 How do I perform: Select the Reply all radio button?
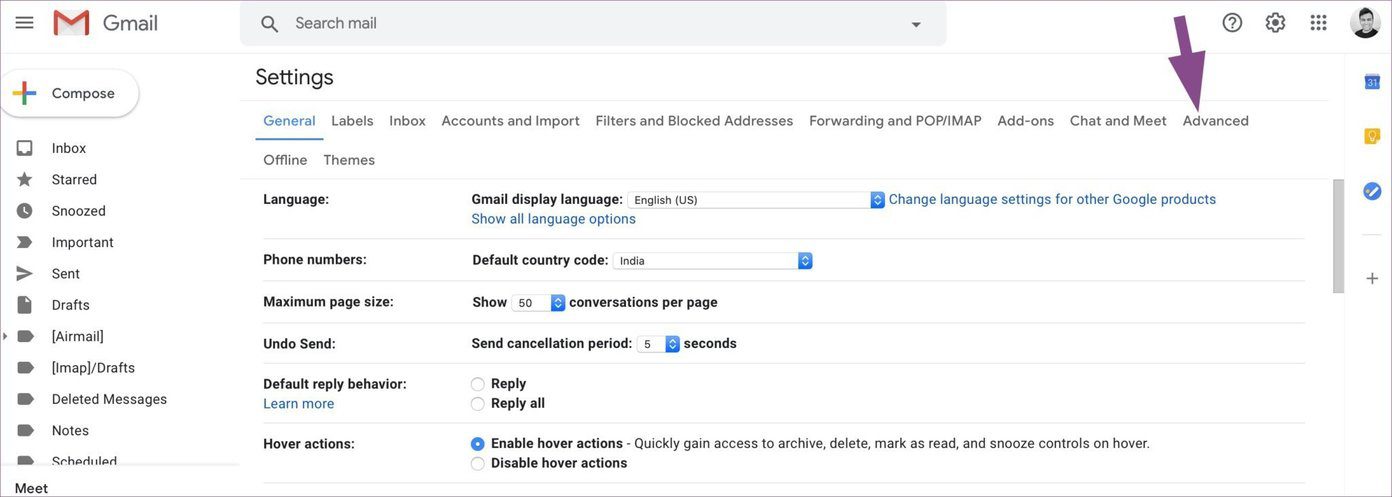[478, 404]
